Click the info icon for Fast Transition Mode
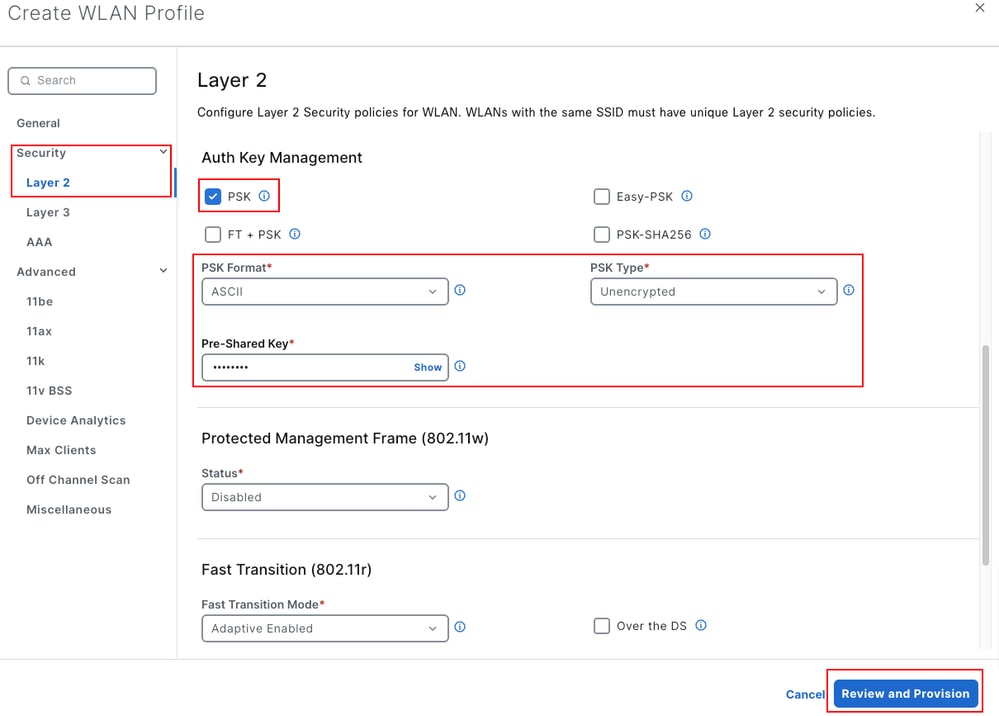The height and width of the screenshot is (716, 999). [x=460, y=627]
